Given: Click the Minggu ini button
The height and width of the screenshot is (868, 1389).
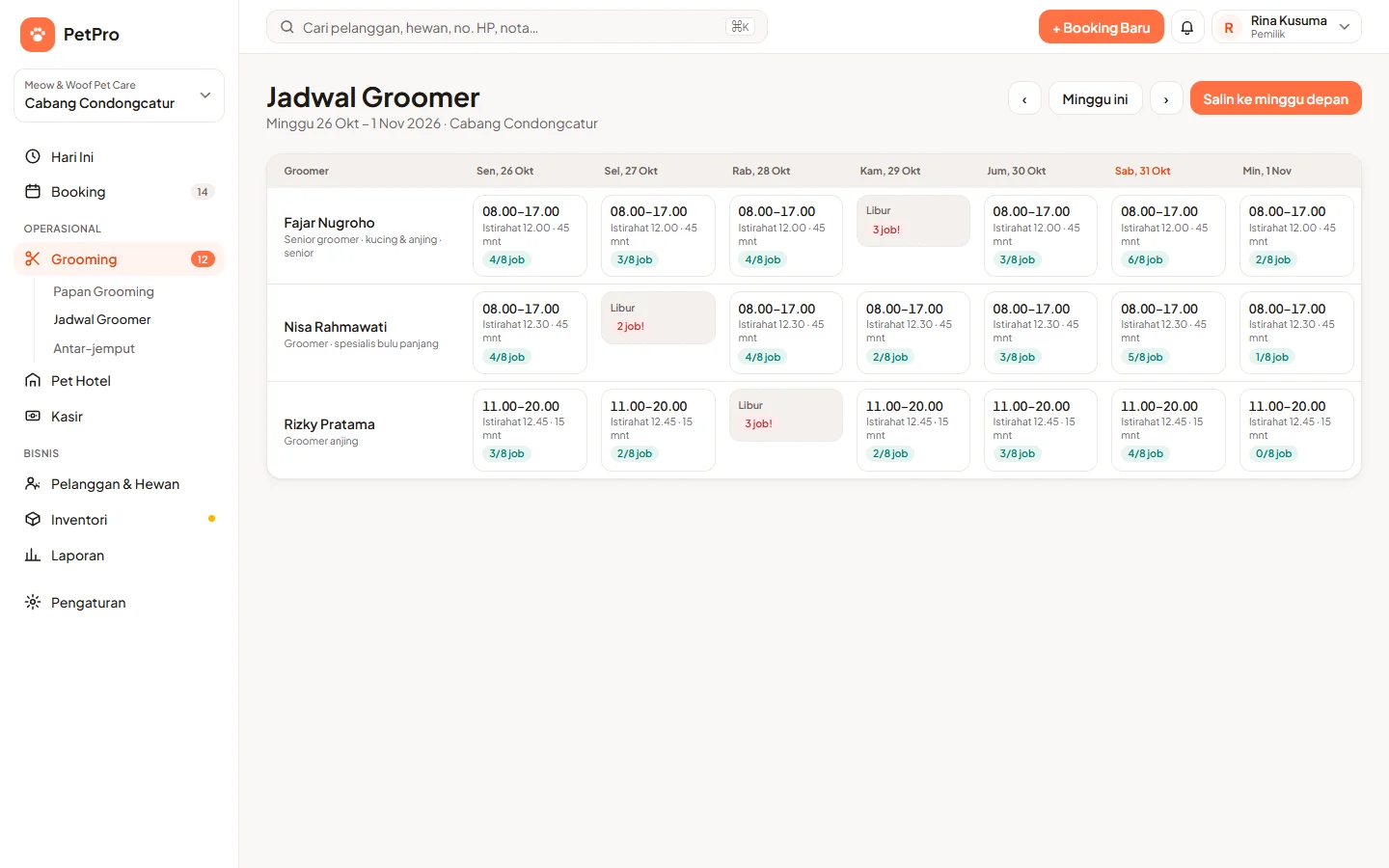Looking at the screenshot, I should 1095,98.
